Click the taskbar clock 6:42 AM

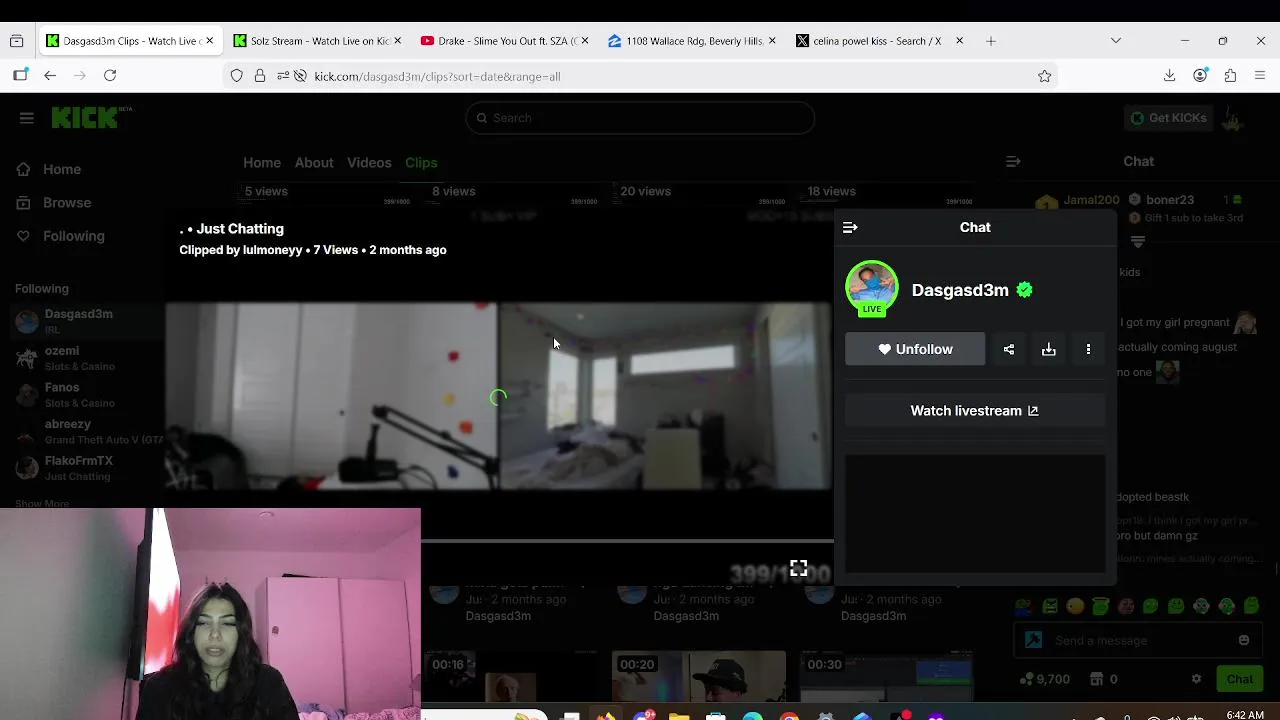[1244, 714]
